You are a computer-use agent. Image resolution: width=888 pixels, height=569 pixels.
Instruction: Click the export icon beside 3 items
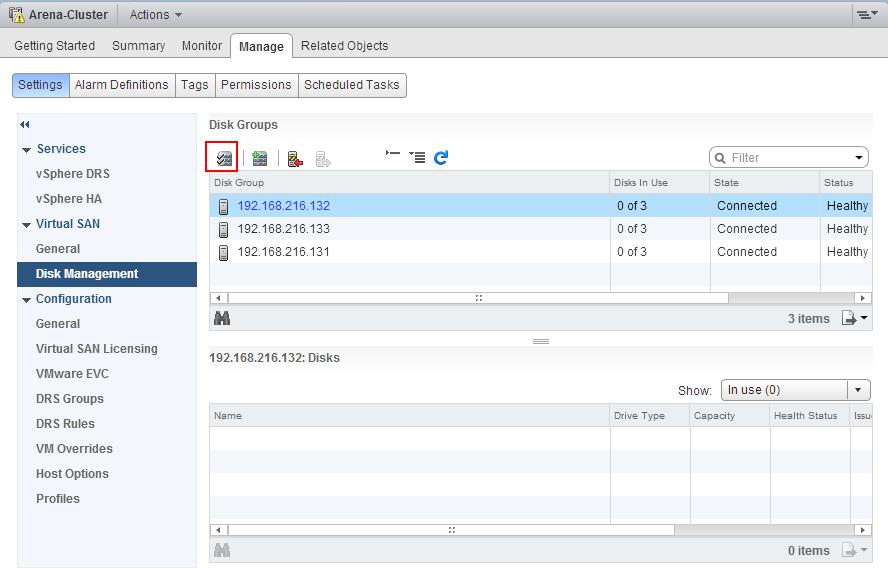(x=849, y=318)
